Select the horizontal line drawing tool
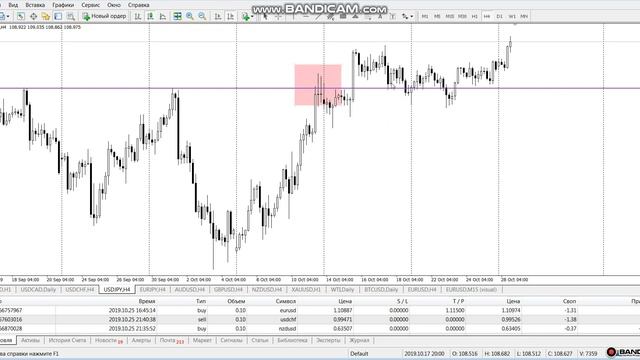Image resolution: width=640 pixels, height=360 pixels. pos(306,16)
